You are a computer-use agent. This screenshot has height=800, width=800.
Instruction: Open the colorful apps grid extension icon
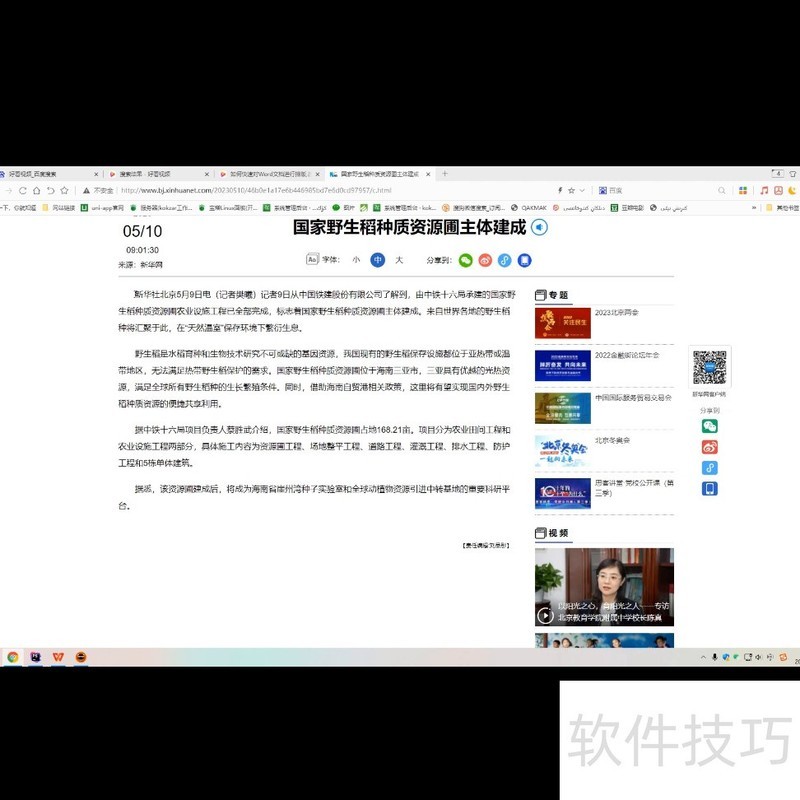743,190
